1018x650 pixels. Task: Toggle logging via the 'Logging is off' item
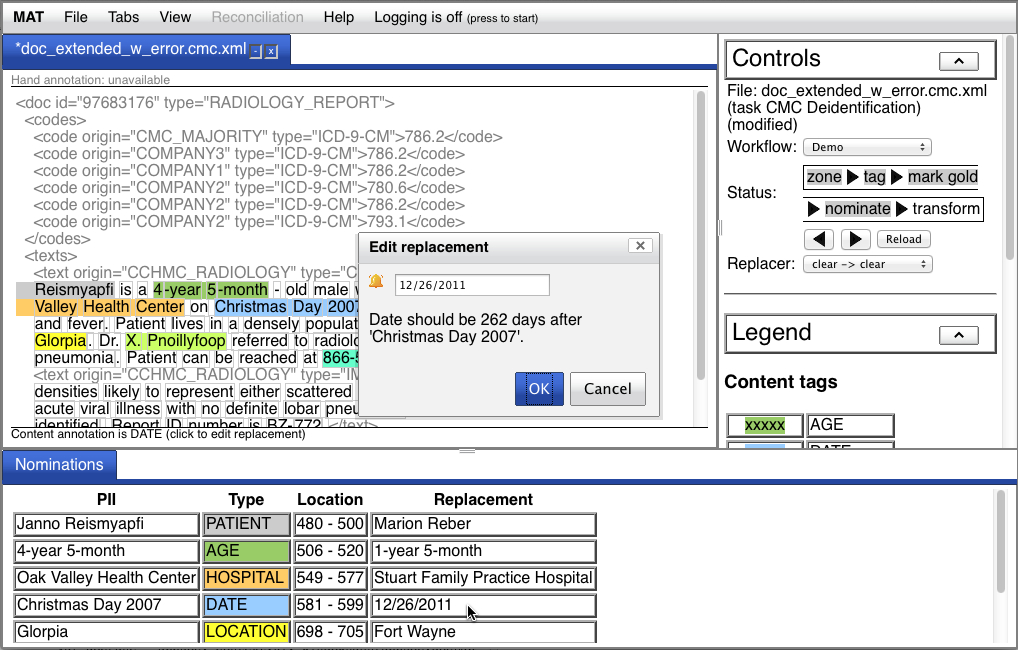[x=455, y=17]
